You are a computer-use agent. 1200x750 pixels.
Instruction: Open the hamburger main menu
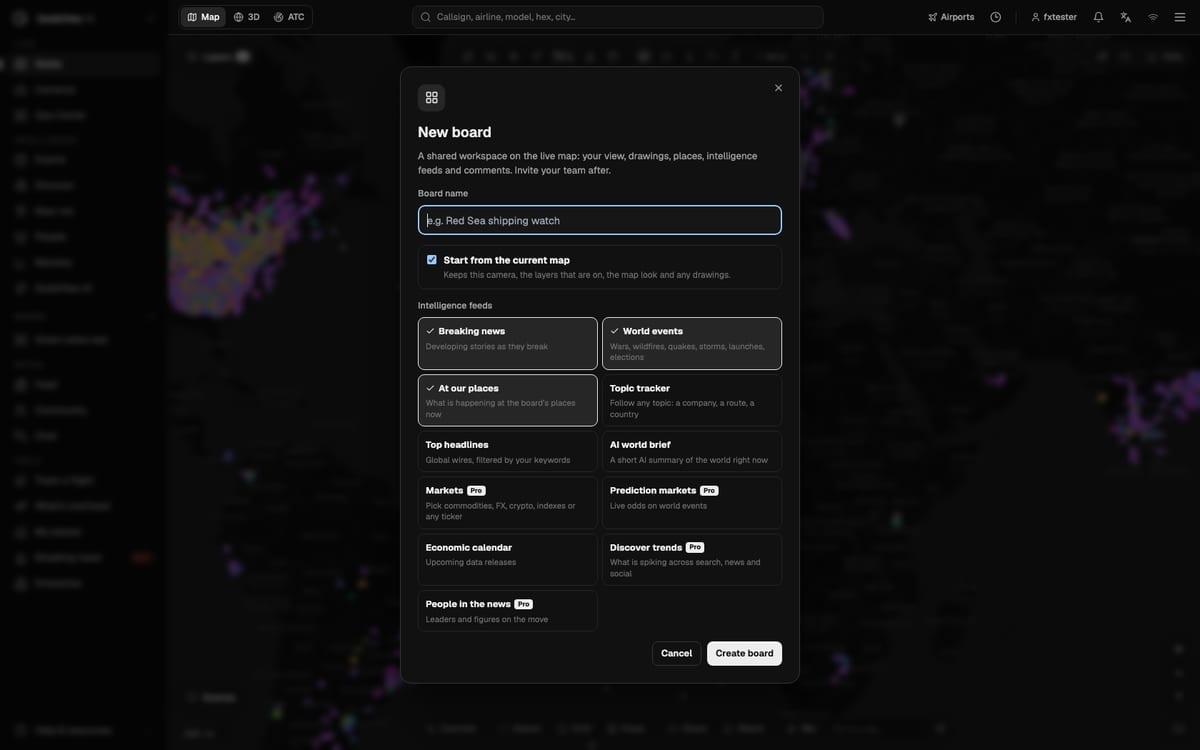pos(1180,17)
